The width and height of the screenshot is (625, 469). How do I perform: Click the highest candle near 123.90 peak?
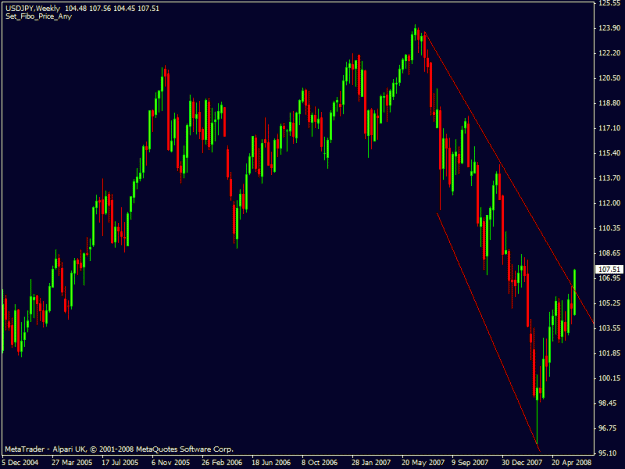415,34
